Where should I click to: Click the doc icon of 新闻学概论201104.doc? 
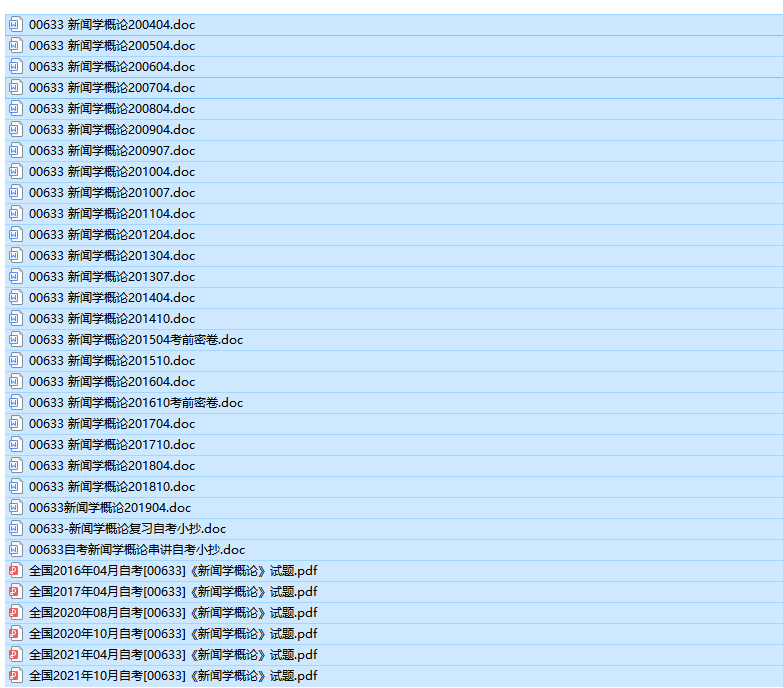click(x=15, y=213)
